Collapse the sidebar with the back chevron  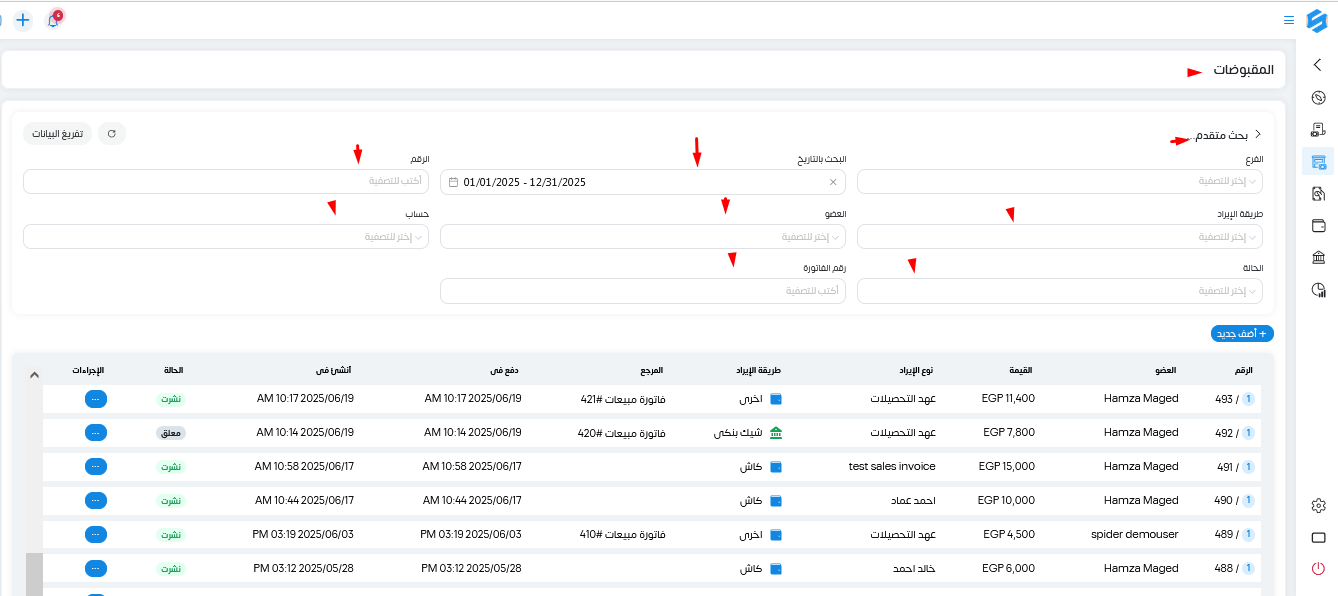point(1317,65)
